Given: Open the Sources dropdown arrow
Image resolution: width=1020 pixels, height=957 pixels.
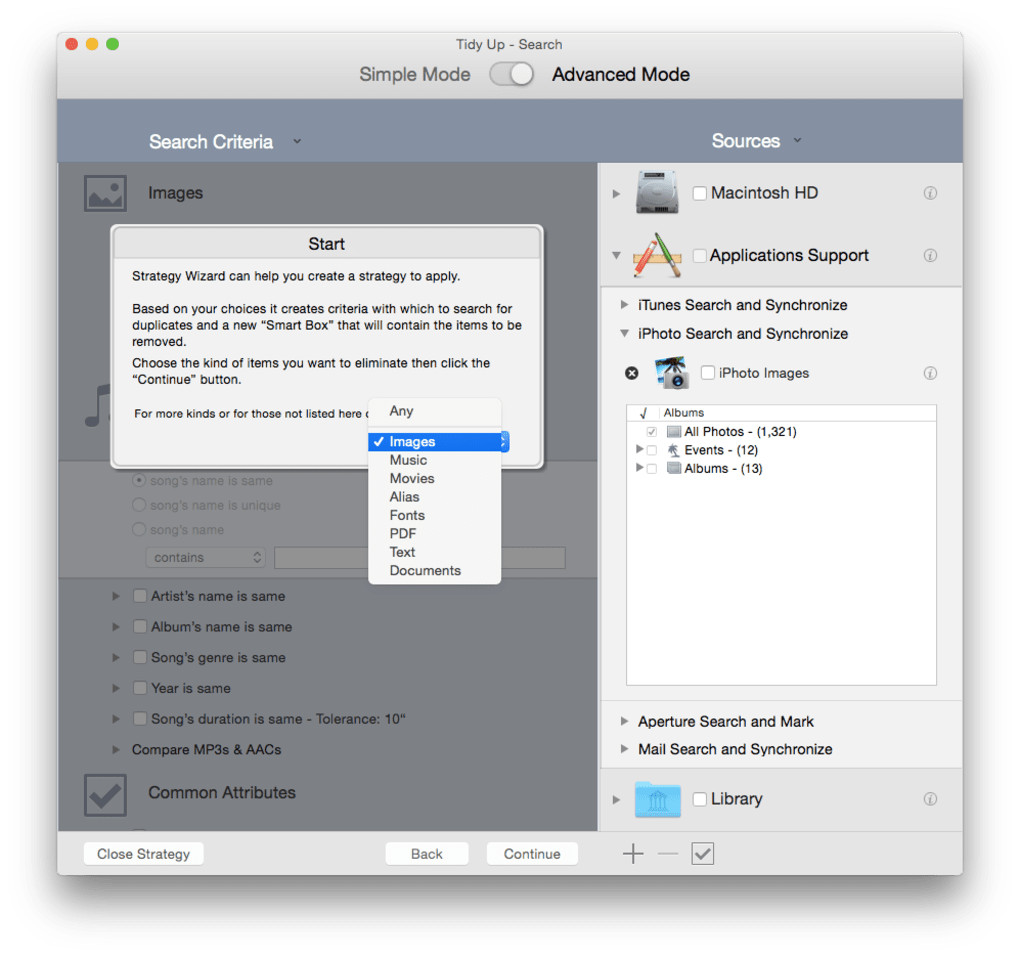Looking at the screenshot, I should 798,141.
